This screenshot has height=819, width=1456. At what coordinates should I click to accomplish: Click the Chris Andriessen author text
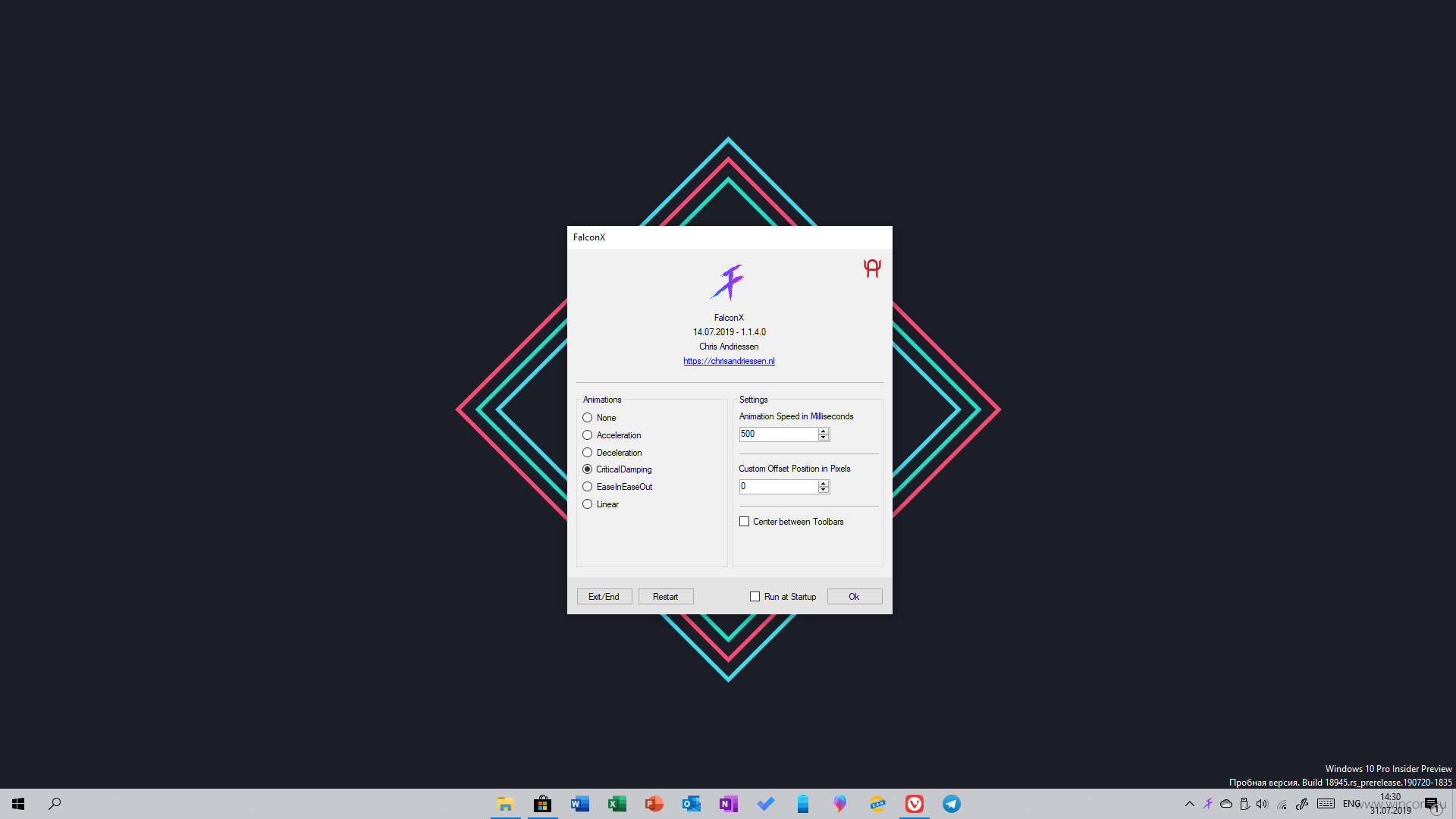[x=729, y=347]
